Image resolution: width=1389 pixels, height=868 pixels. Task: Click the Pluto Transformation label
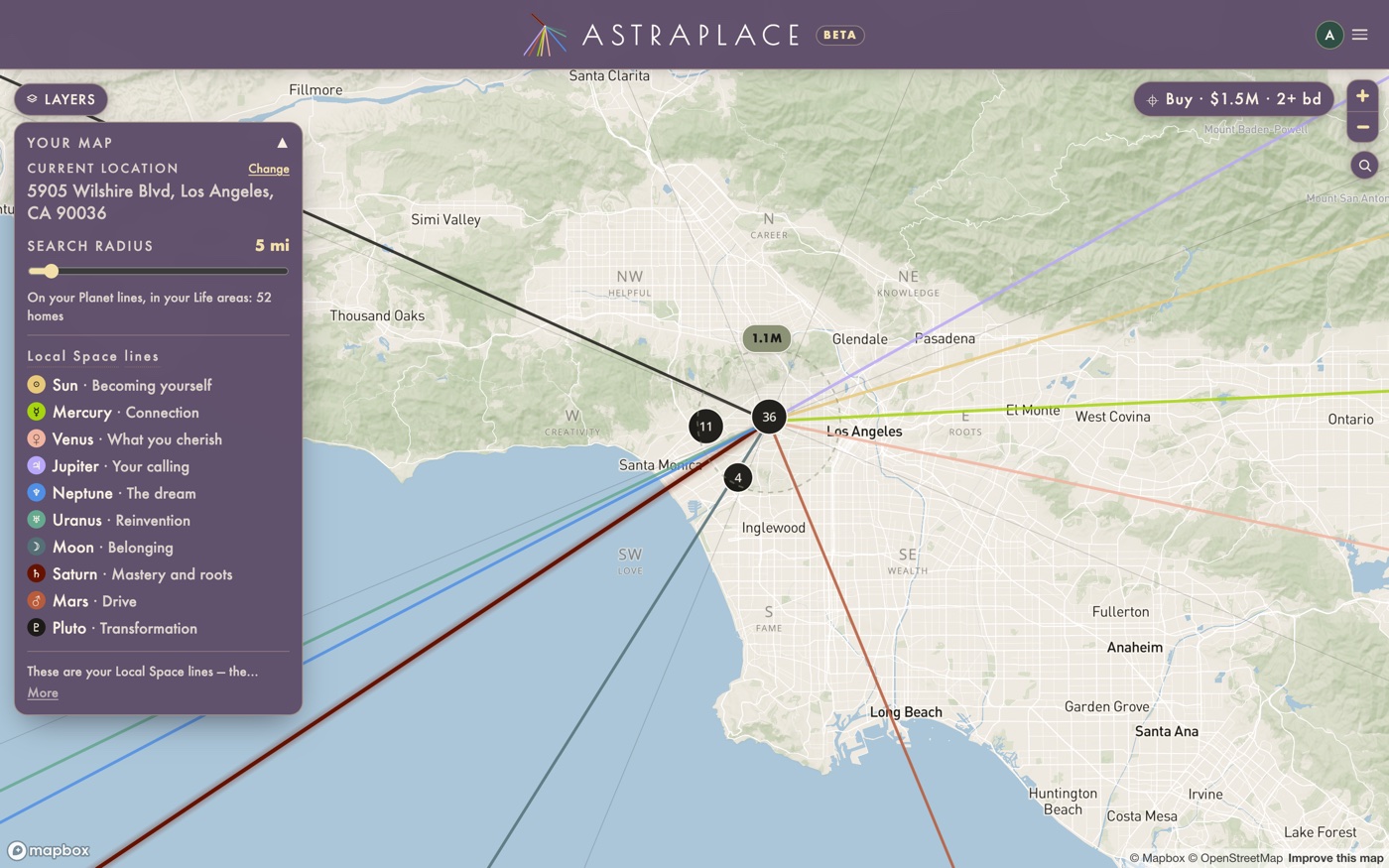[125, 628]
